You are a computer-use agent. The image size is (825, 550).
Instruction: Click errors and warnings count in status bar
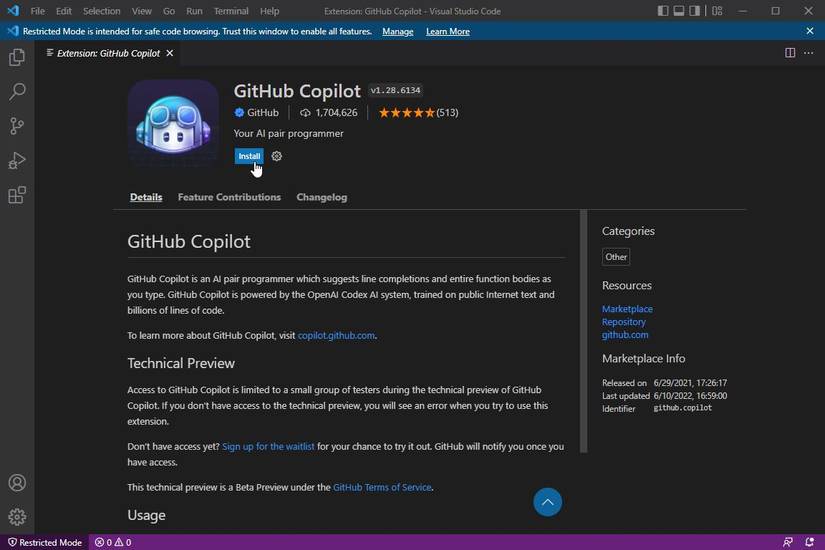pyautogui.click(x=113, y=542)
